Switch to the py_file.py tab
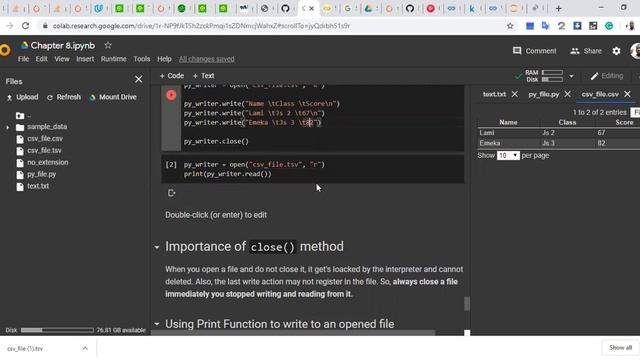 [x=543, y=94]
